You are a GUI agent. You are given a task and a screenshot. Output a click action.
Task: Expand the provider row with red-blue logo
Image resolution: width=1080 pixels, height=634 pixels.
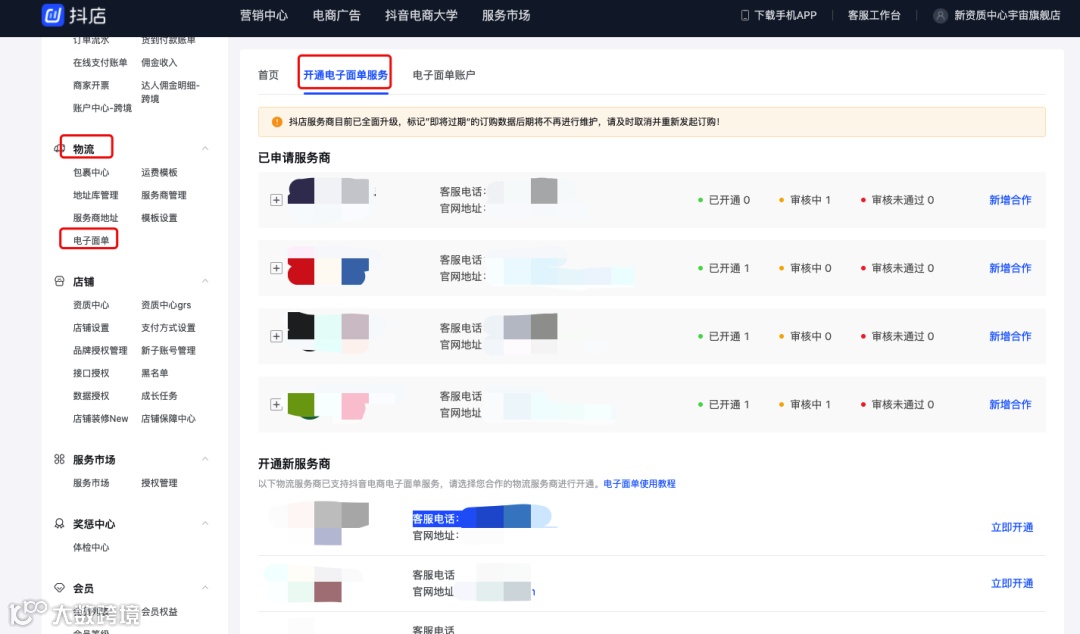point(276,268)
